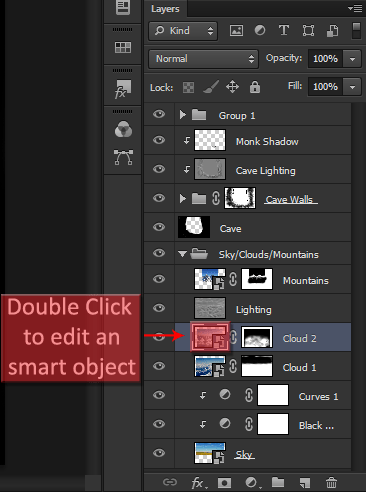The width and height of the screenshot is (366, 492).
Task: Open the Kind filter dropdown
Action: 183,31
